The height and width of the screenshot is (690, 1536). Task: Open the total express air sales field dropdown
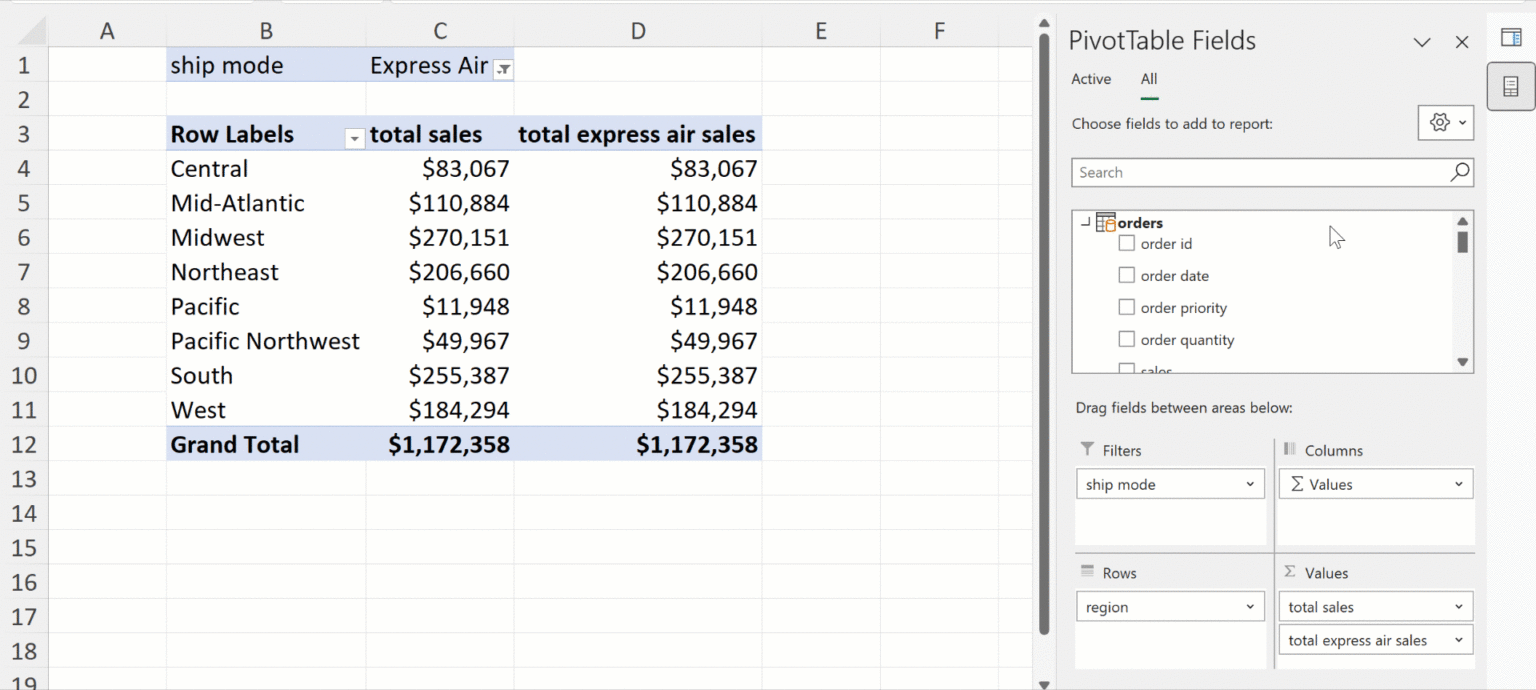tap(1459, 641)
